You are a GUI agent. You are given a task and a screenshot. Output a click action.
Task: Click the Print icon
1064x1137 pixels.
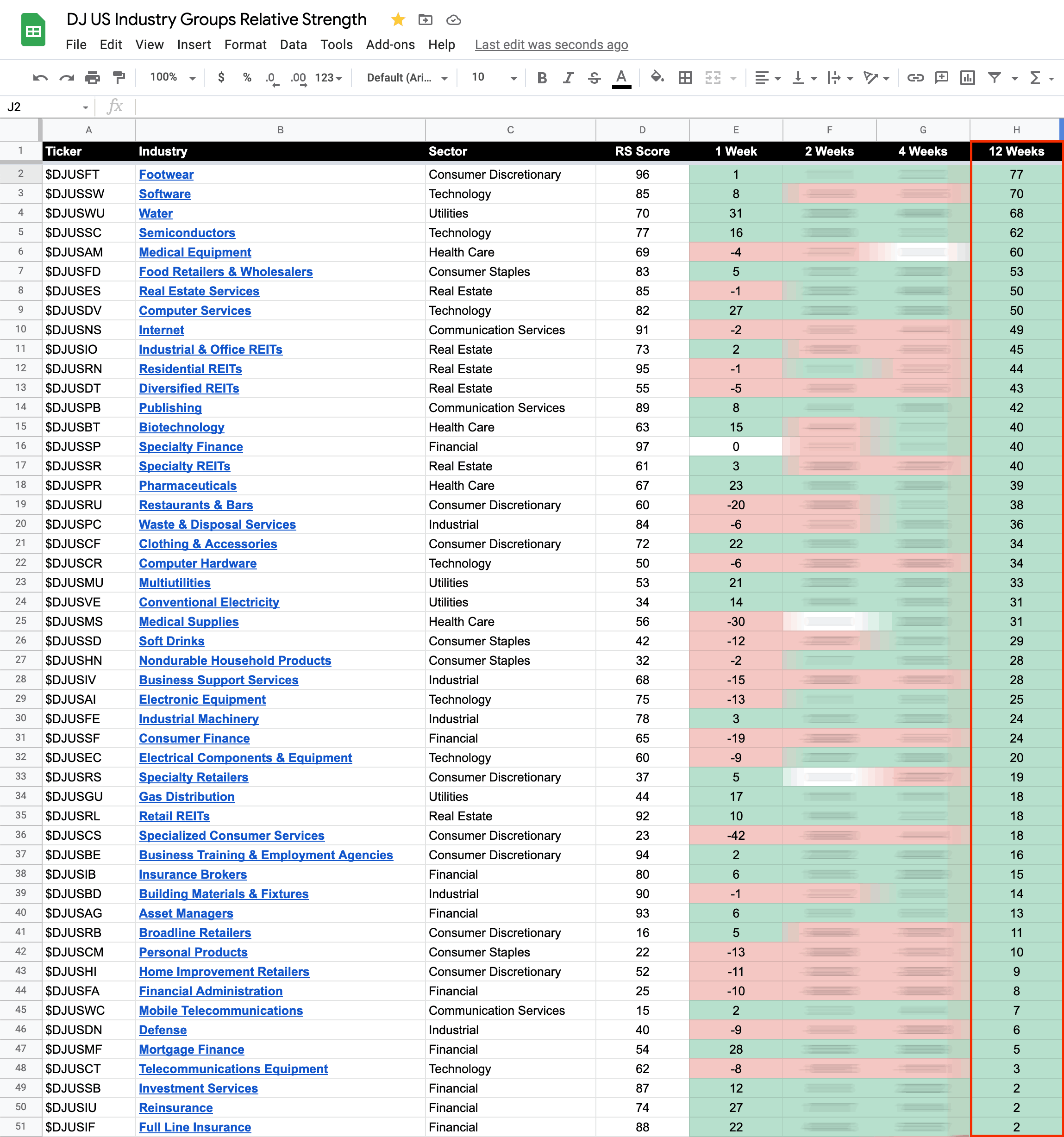[x=93, y=78]
